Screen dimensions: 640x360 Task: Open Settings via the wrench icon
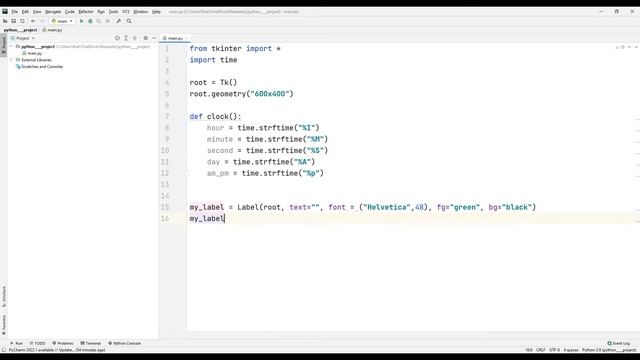pos(118,21)
